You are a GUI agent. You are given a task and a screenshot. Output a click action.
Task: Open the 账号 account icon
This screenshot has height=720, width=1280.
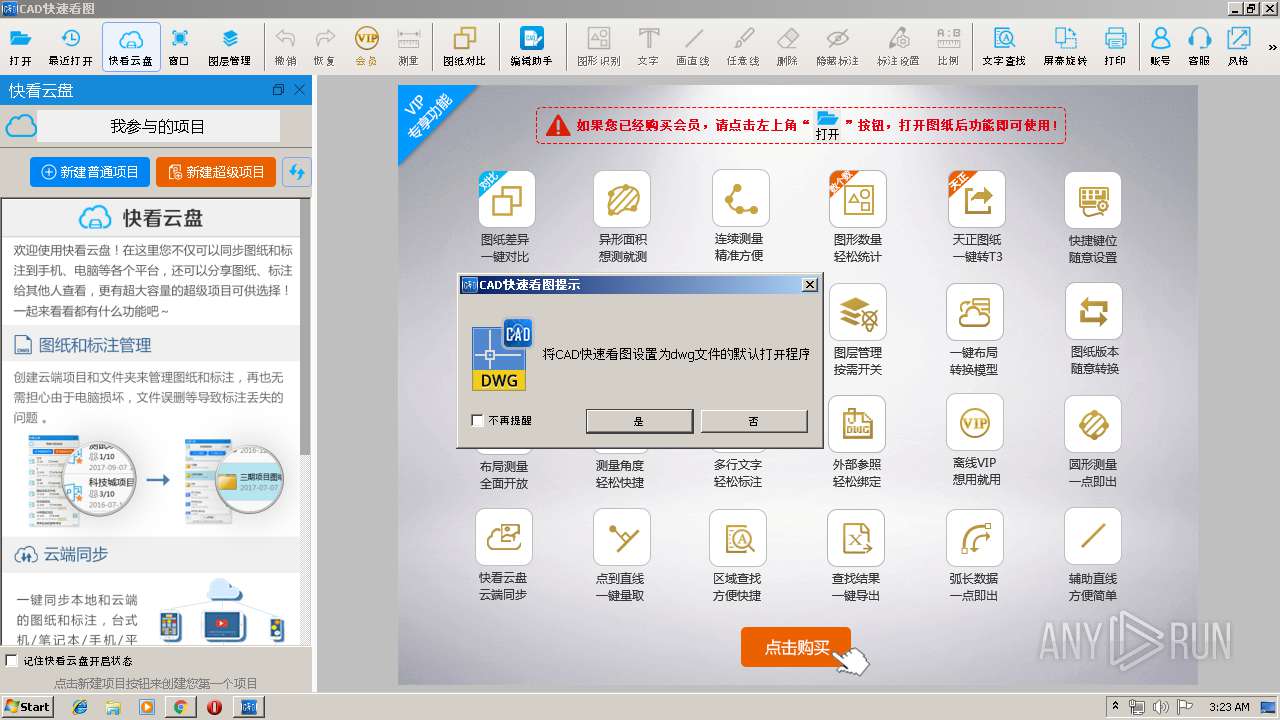(1160, 46)
